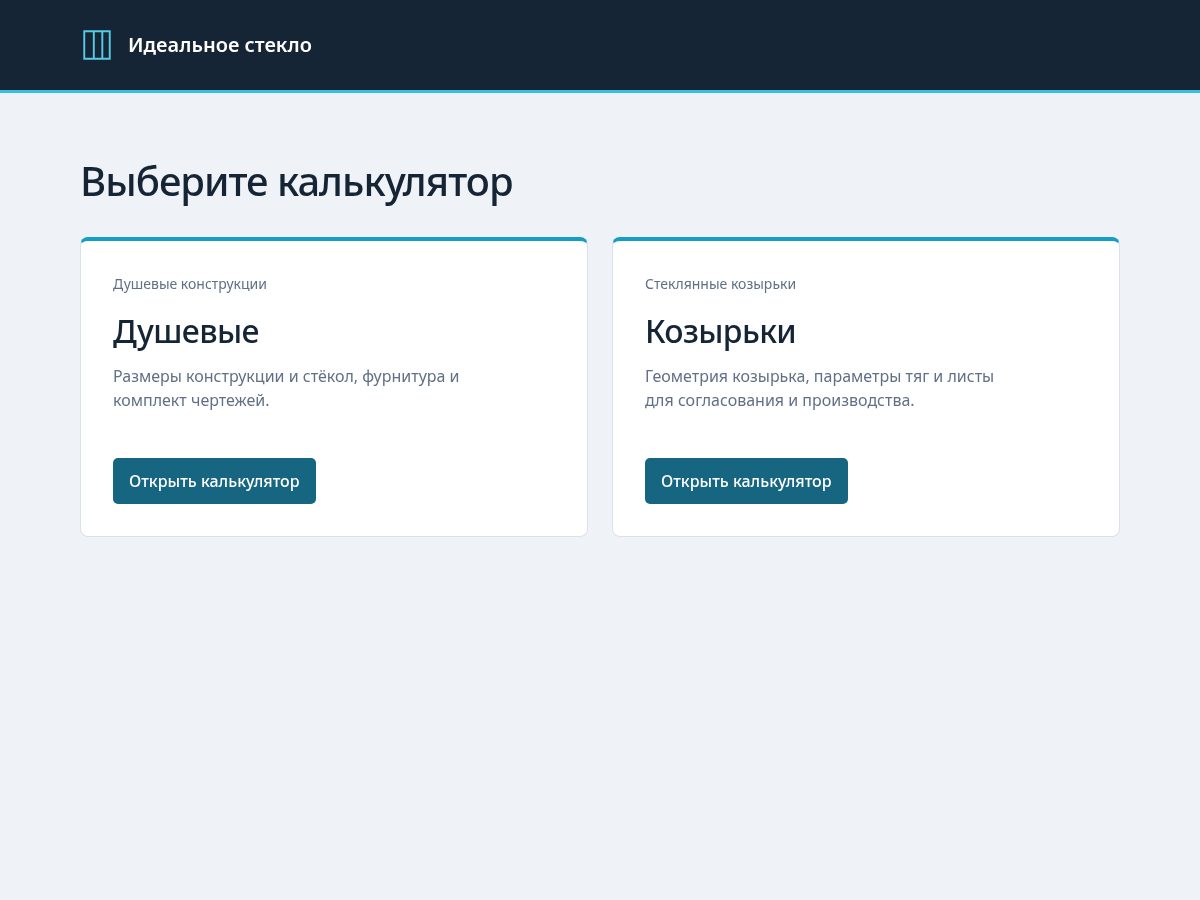
Task: Click the Выберите калькулятор page heading
Action: click(x=296, y=182)
